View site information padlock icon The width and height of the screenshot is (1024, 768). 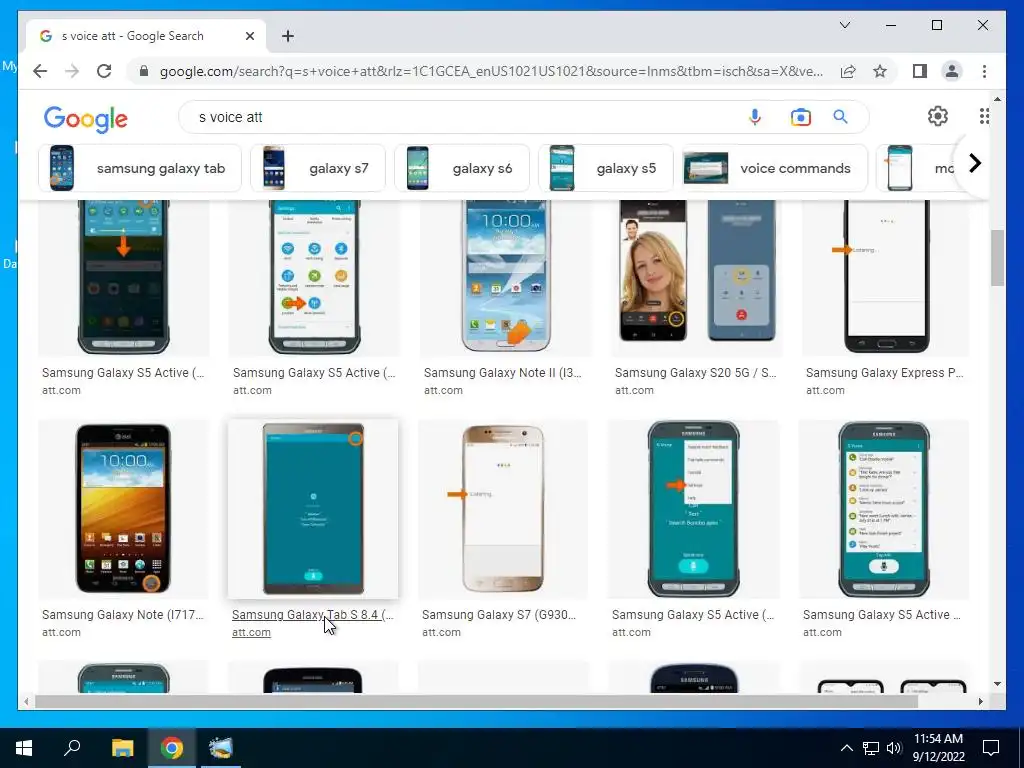(144, 71)
